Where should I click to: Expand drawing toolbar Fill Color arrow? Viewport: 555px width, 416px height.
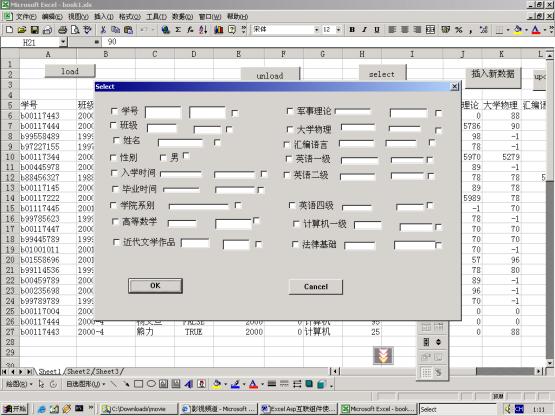225,384
